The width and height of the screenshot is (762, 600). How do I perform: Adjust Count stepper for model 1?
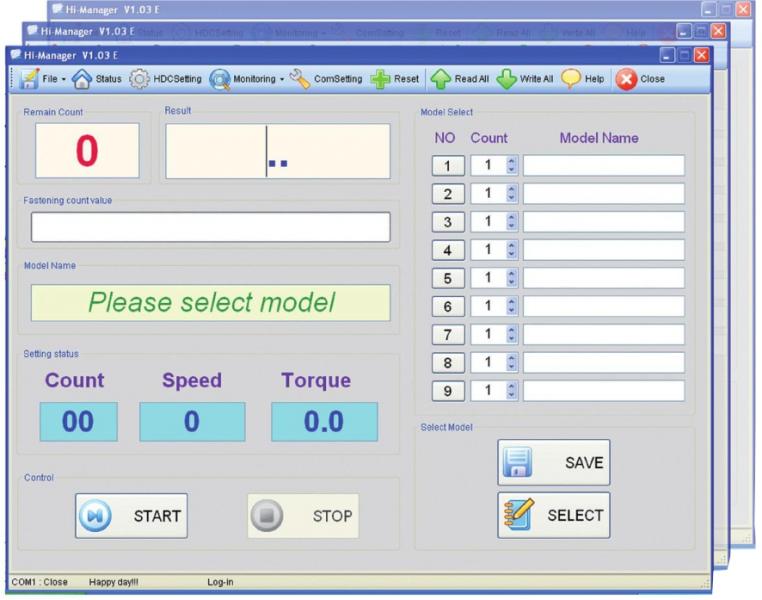click(512, 166)
